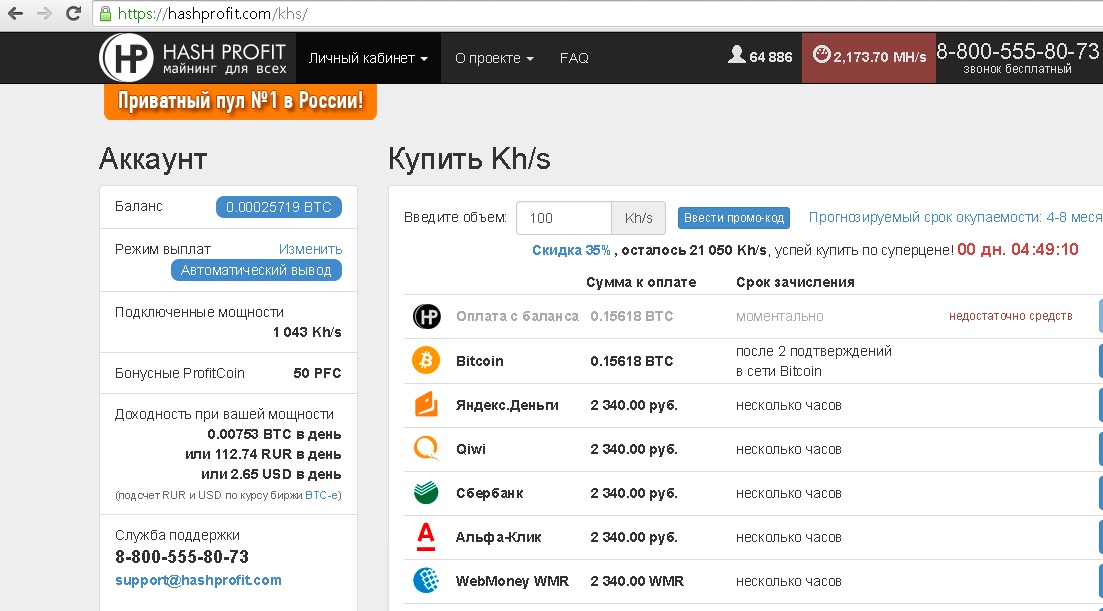The width and height of the screenshot is (1103, 611).
Task: Click the Изменить payout mode link
Action: 310,249
